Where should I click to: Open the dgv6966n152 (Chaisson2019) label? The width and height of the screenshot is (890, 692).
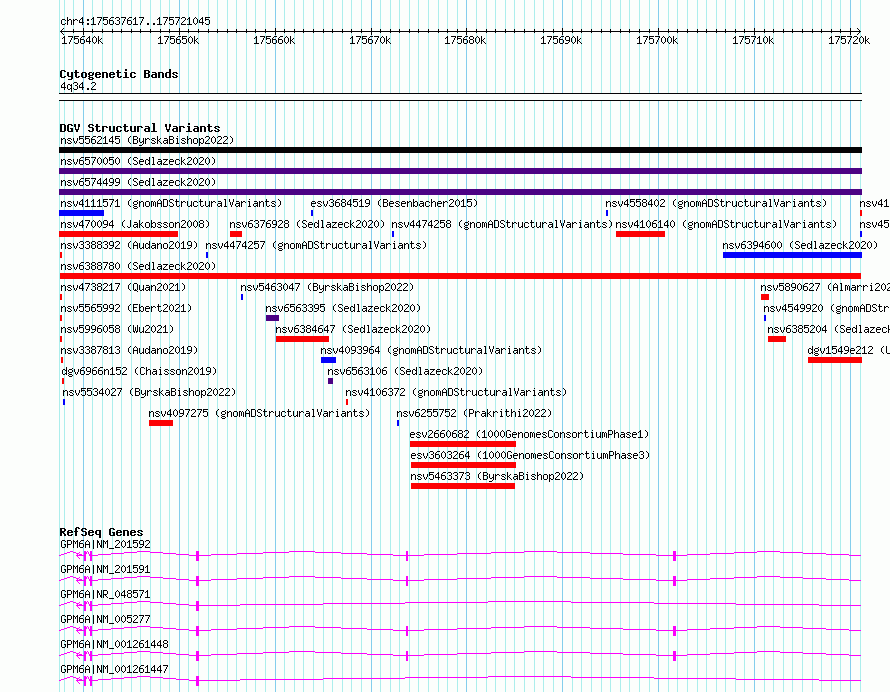139,371
